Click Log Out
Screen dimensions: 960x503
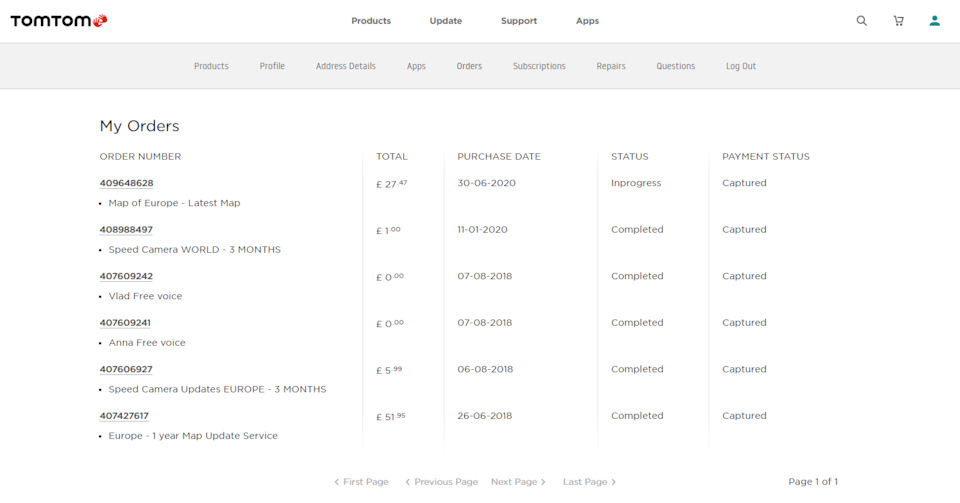point(741,66)
